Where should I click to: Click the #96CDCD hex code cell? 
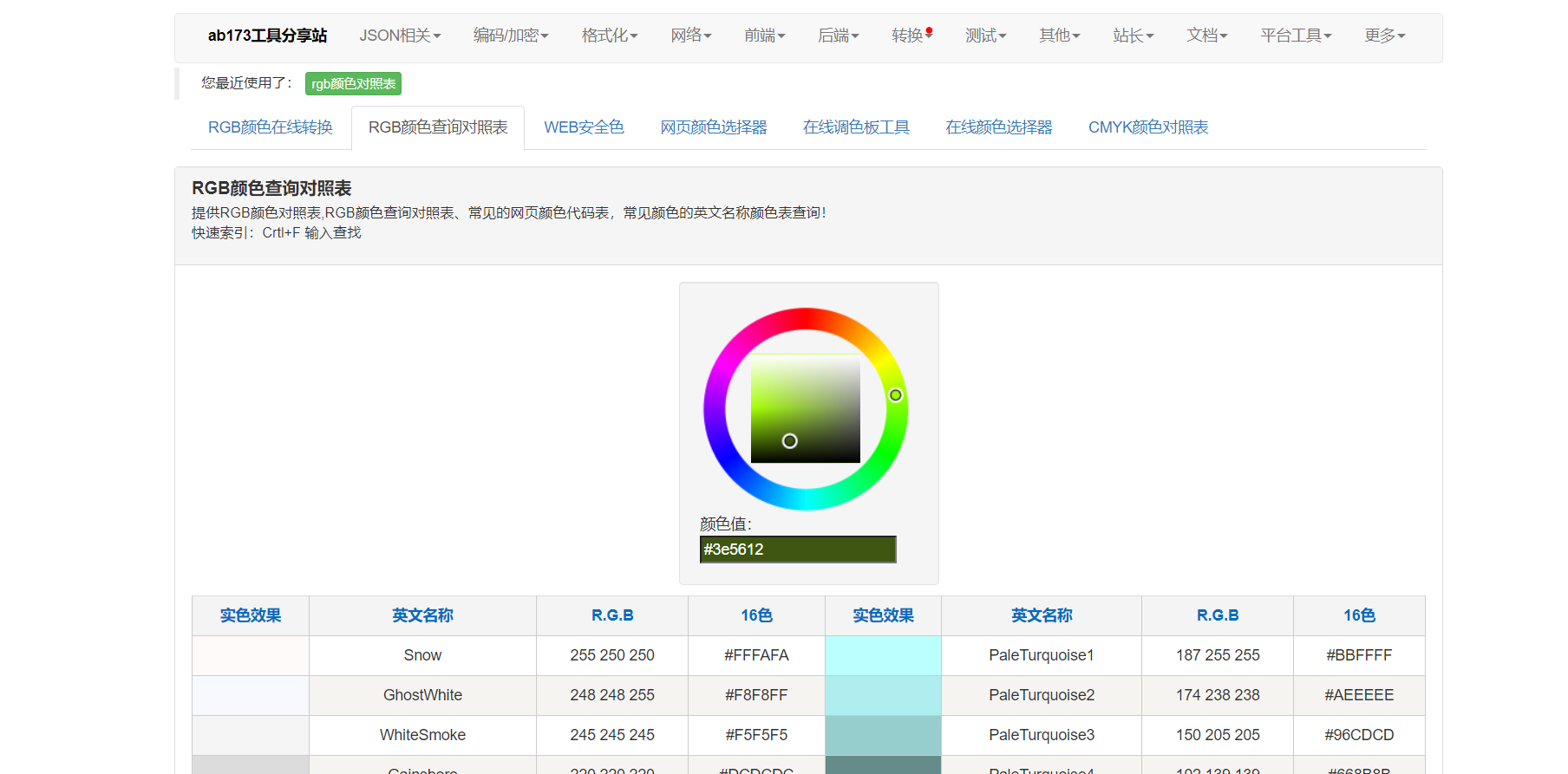coord(1359,735)
